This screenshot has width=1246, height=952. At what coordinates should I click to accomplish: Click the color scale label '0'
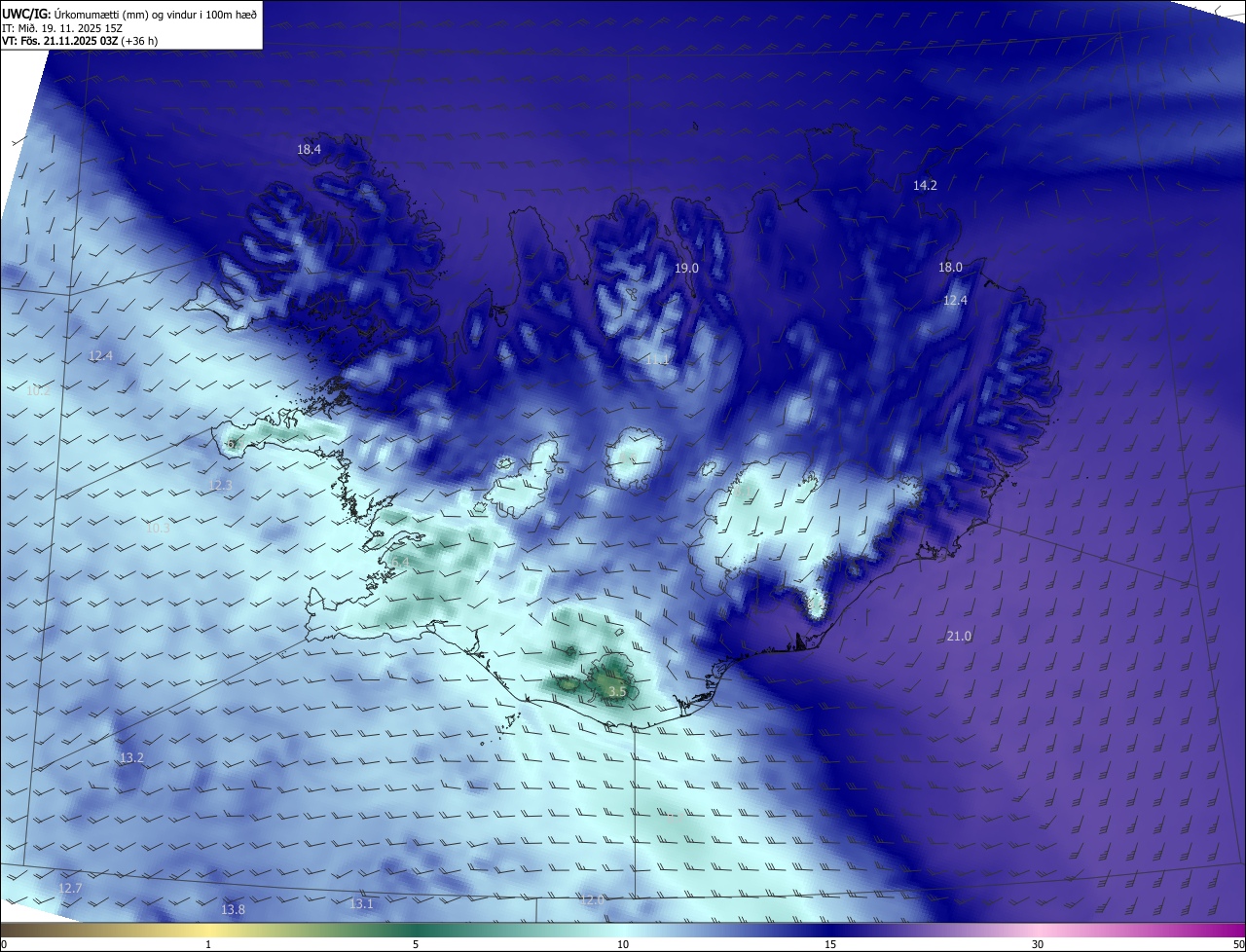(4, 944)
